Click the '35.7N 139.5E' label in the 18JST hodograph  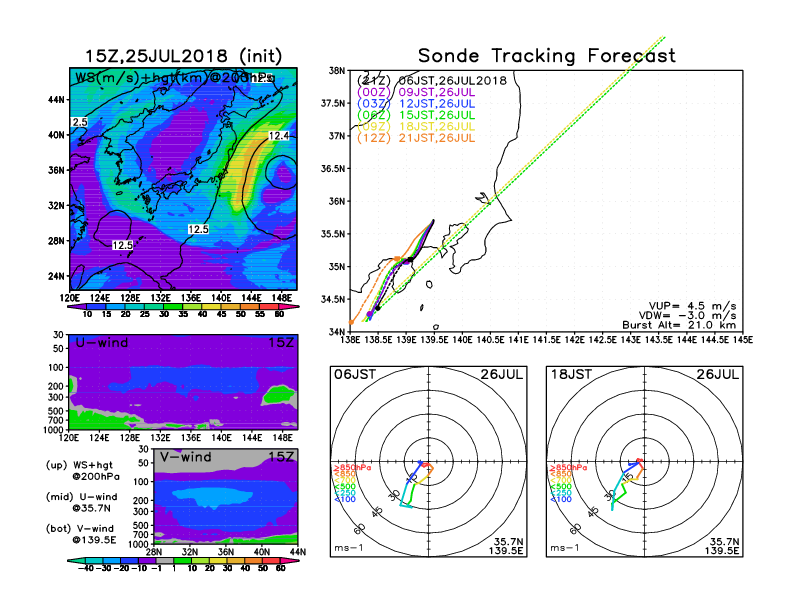722,546
